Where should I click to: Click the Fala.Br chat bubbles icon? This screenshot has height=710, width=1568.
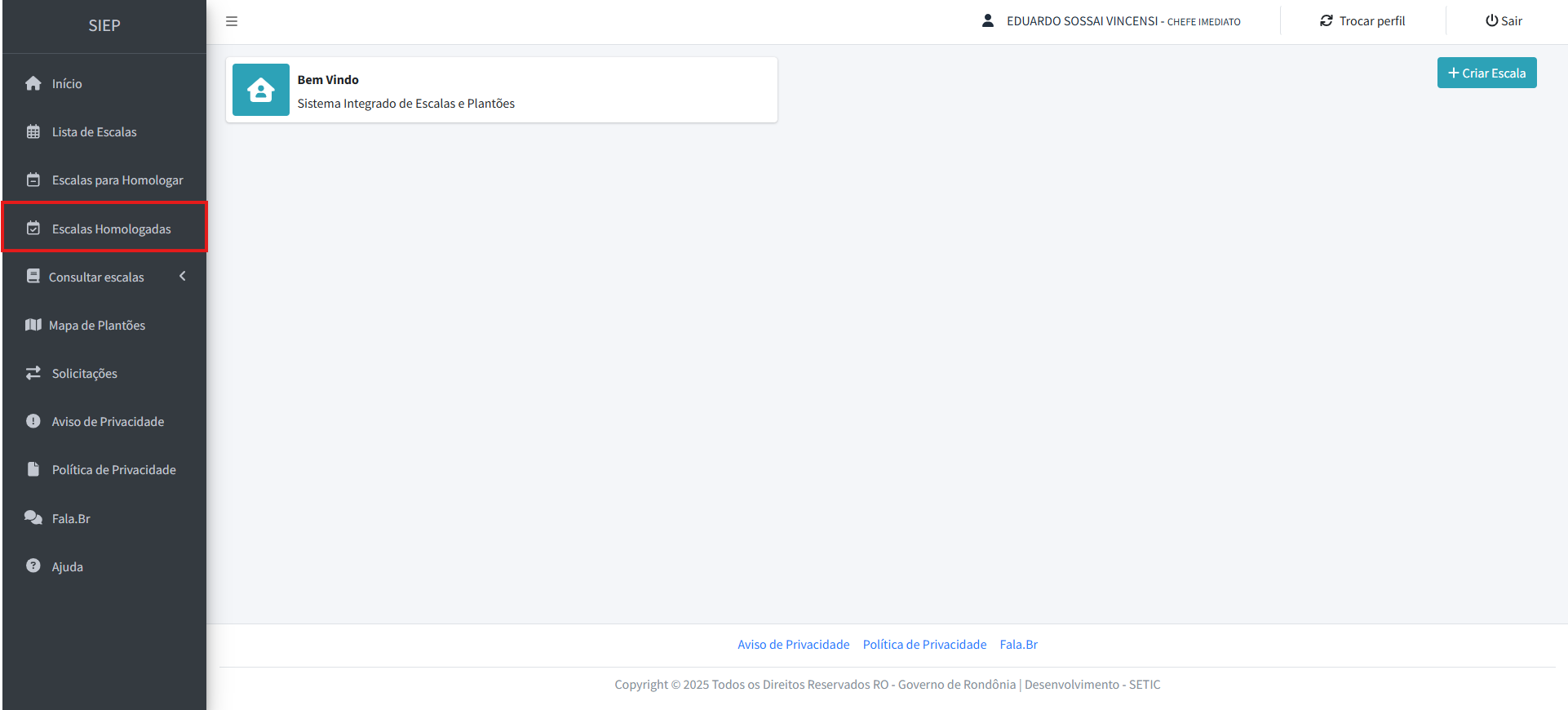pyautogui.click(x=33, y=518)
